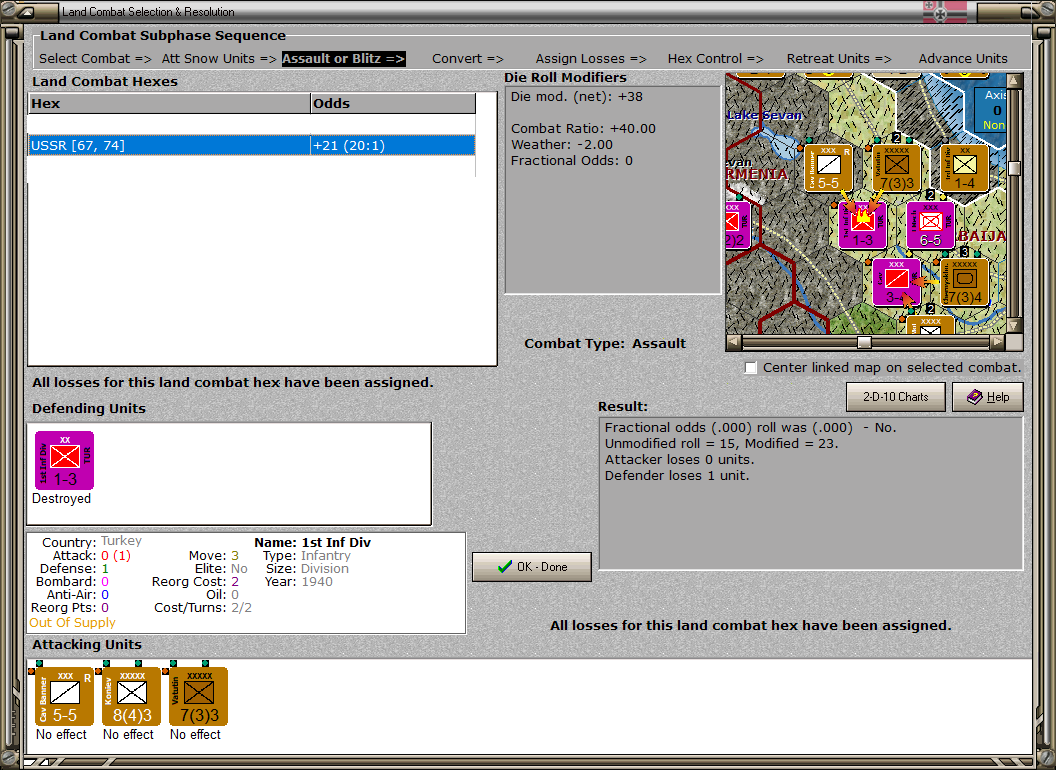Image resolution: width=1056 pixels, height=770 pixels.
Task: Click the map's vertical scrollbar thumb
Action: [1014, 168]
